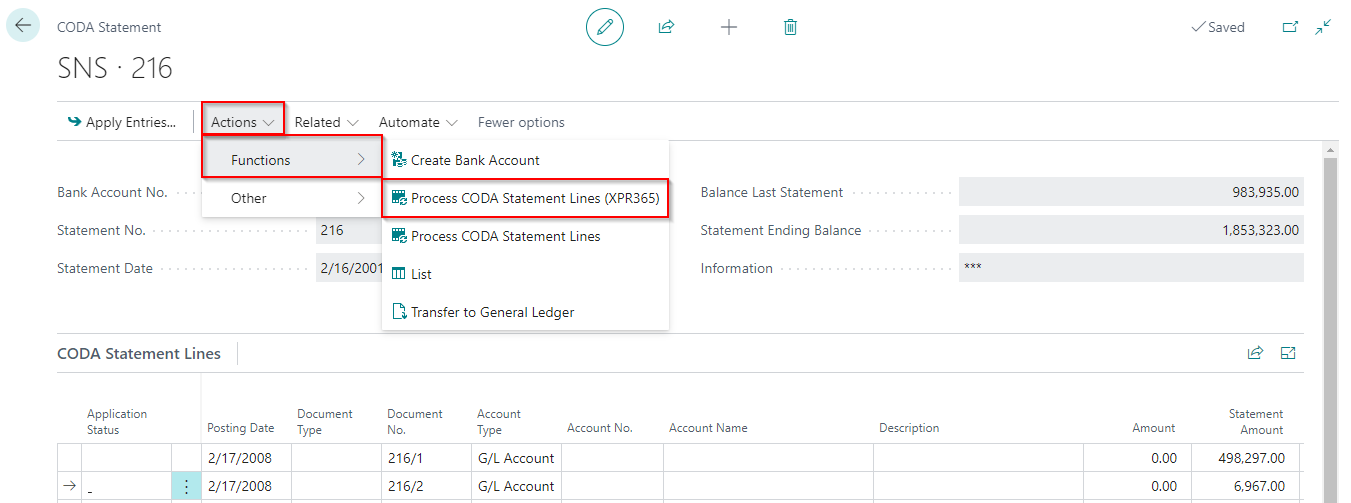Viewport: 1351px width, 503px height.
Task: Click Fewer options
Action: (521, 122)
